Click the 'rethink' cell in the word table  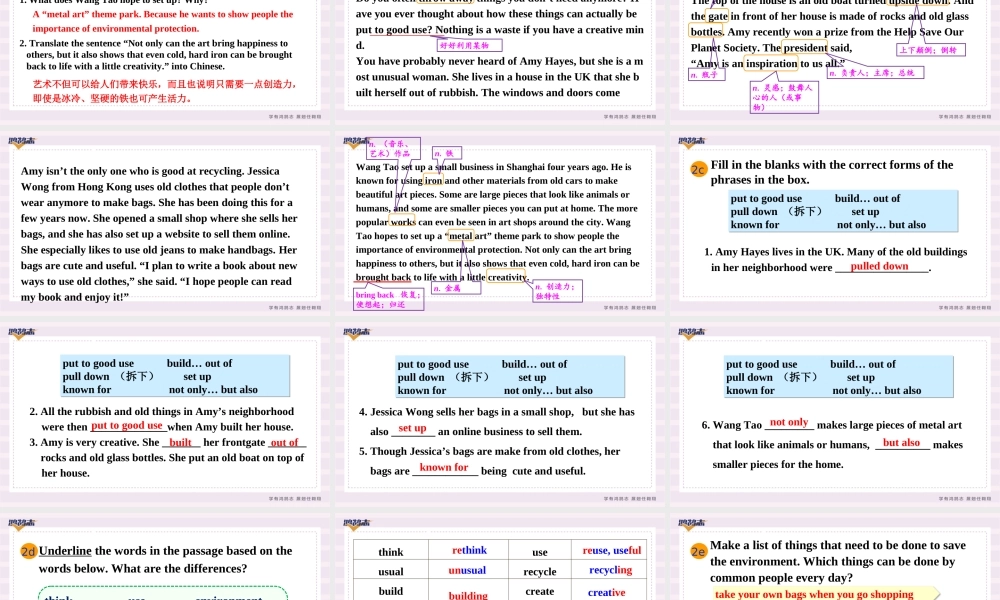click(x=469, y=551)
